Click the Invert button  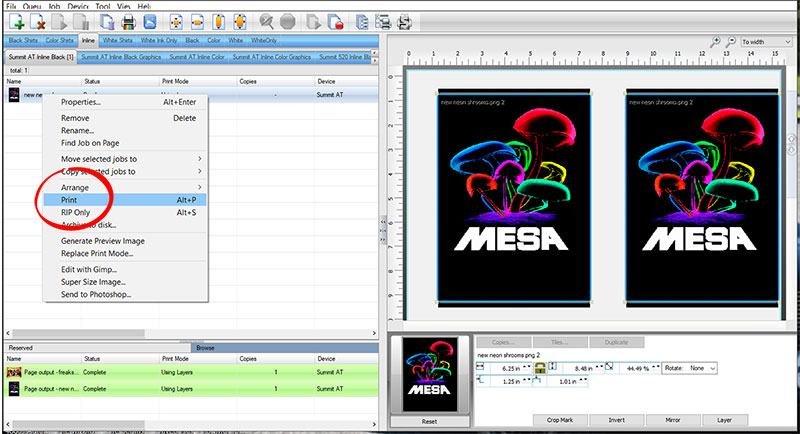[x=616, y=420]
